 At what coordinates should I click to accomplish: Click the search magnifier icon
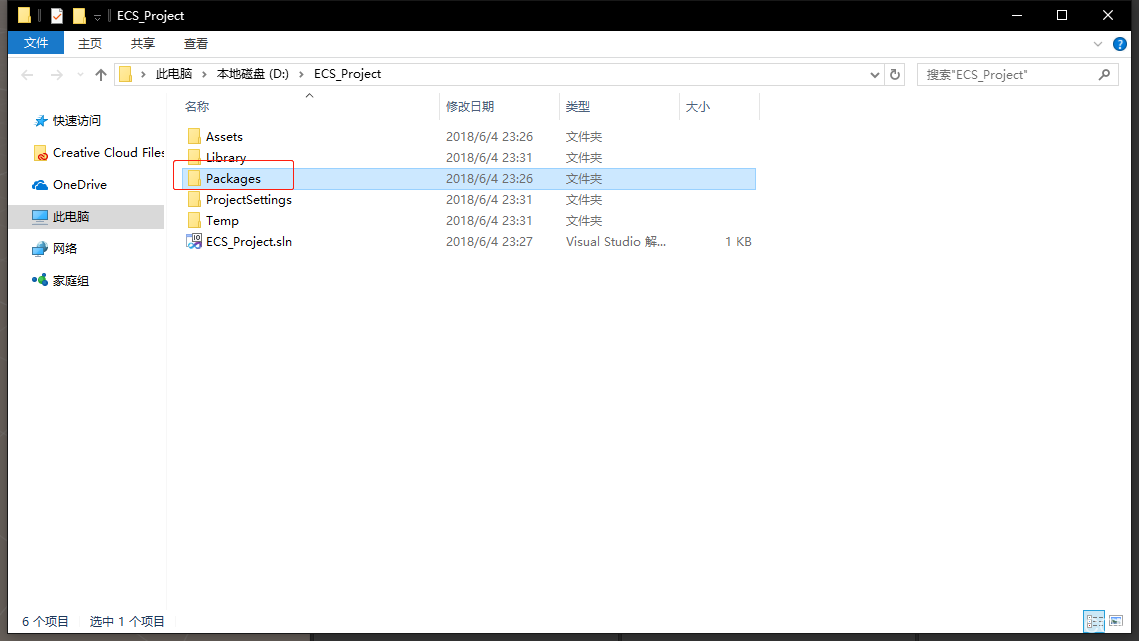(x=1104, y=74)
